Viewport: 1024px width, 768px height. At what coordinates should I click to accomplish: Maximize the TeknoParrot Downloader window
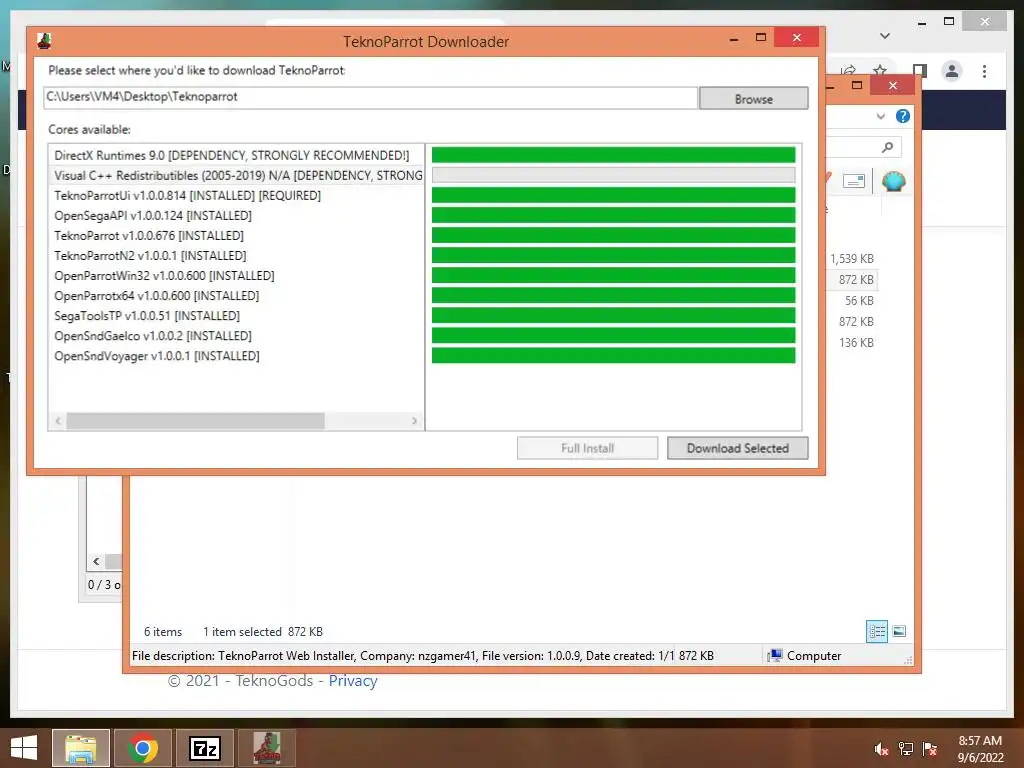click(761, 38)
